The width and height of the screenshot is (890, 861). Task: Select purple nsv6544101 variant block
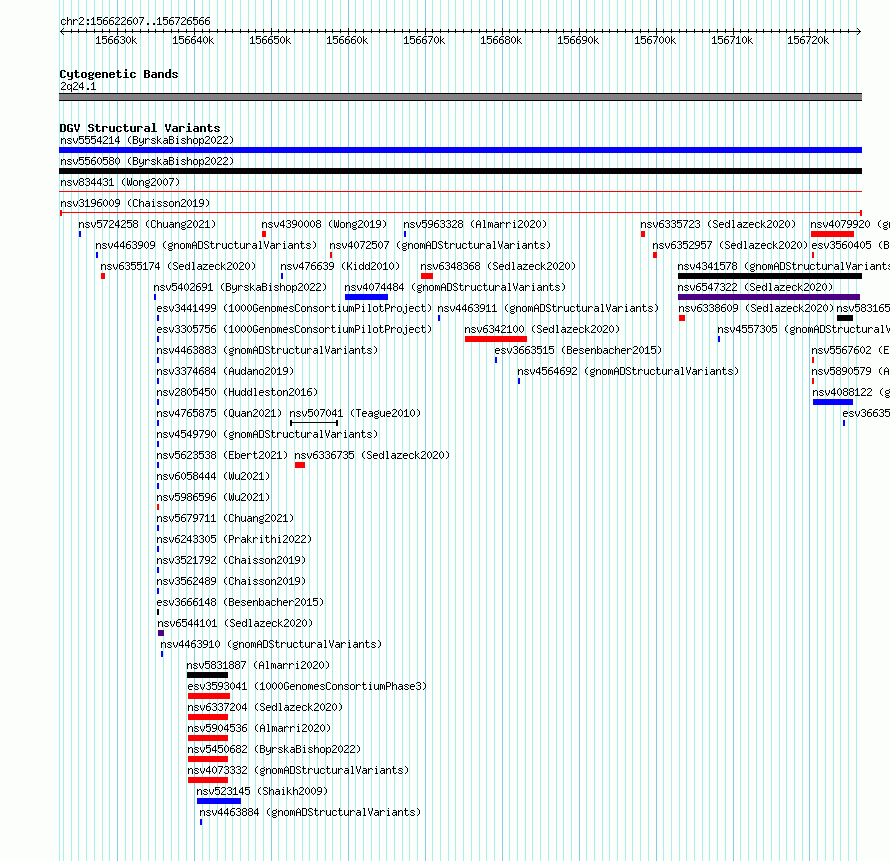pyautogui.click(x=161, y=633)
